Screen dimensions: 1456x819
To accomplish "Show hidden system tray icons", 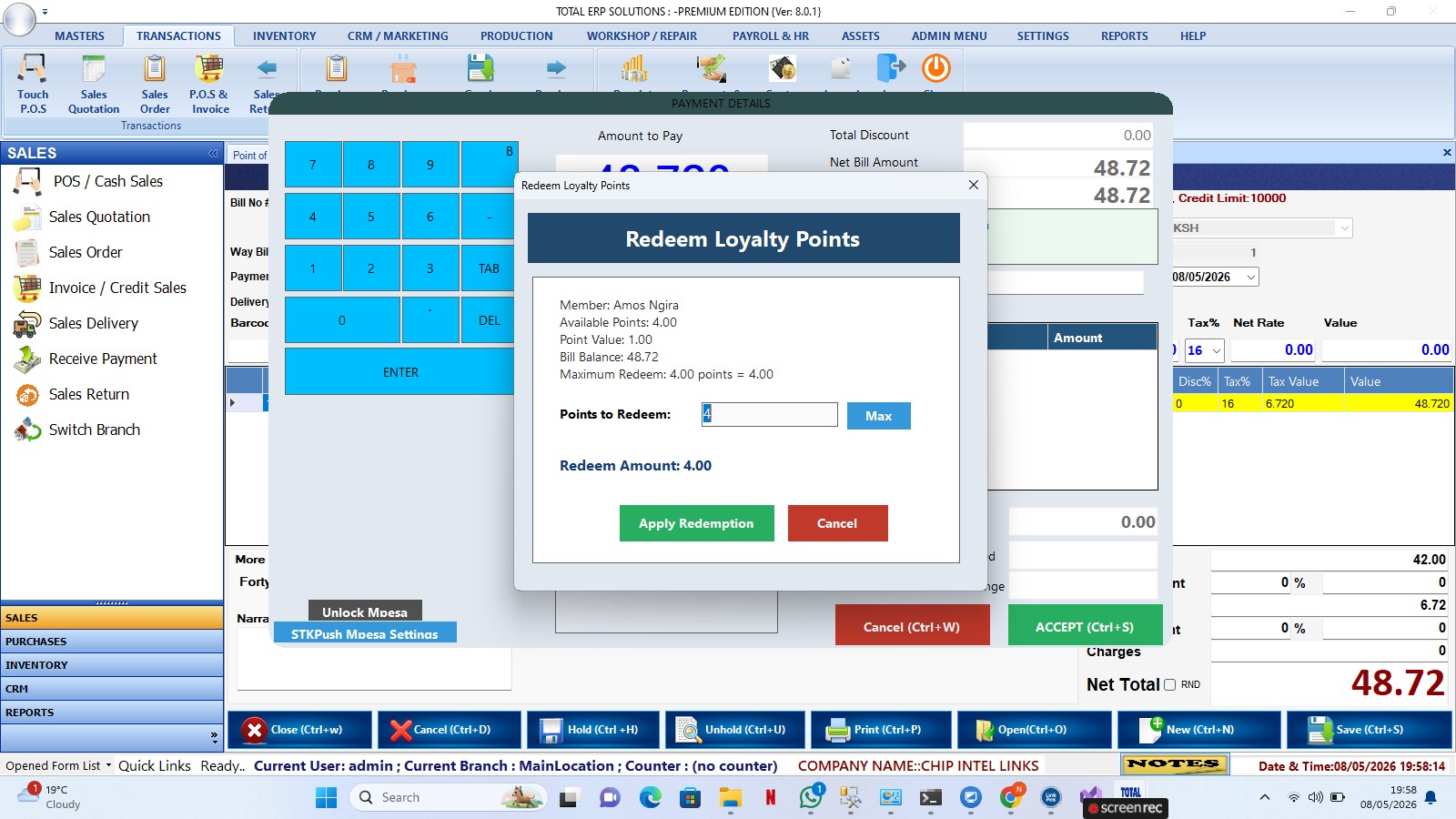I will [x=1264, y=797].
